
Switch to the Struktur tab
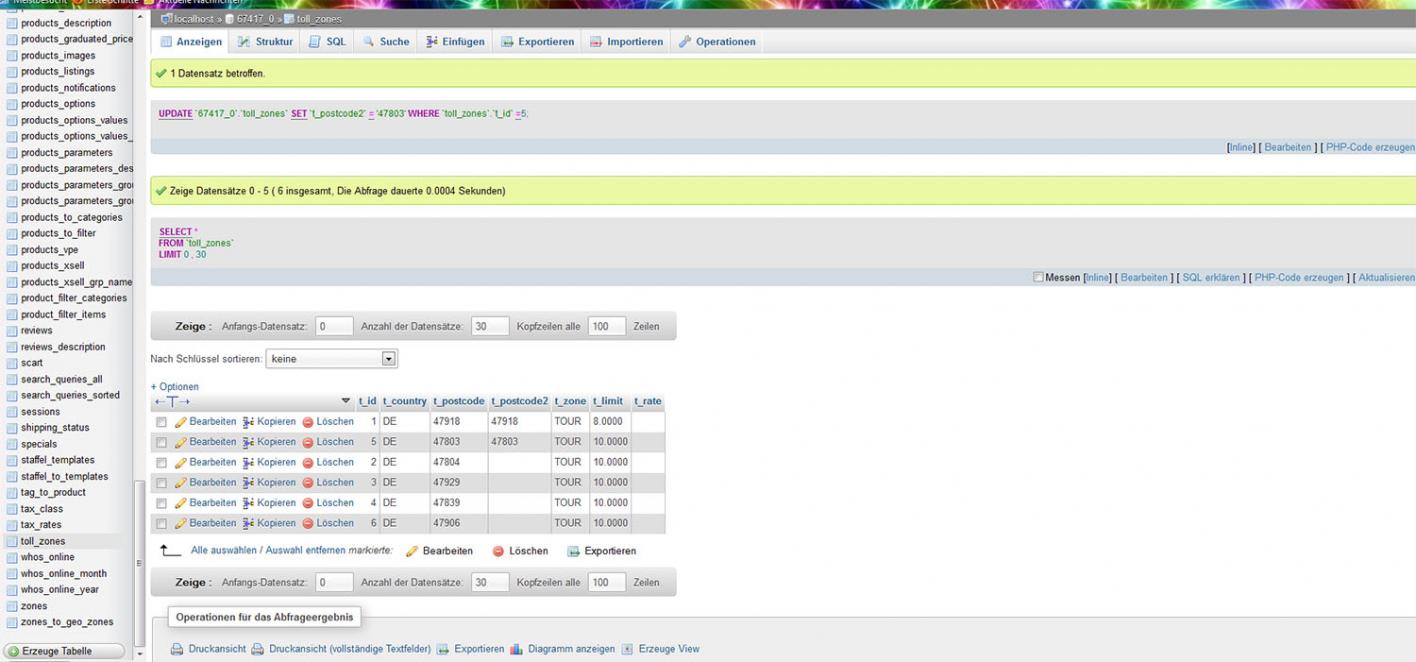(x=265, y=42)
